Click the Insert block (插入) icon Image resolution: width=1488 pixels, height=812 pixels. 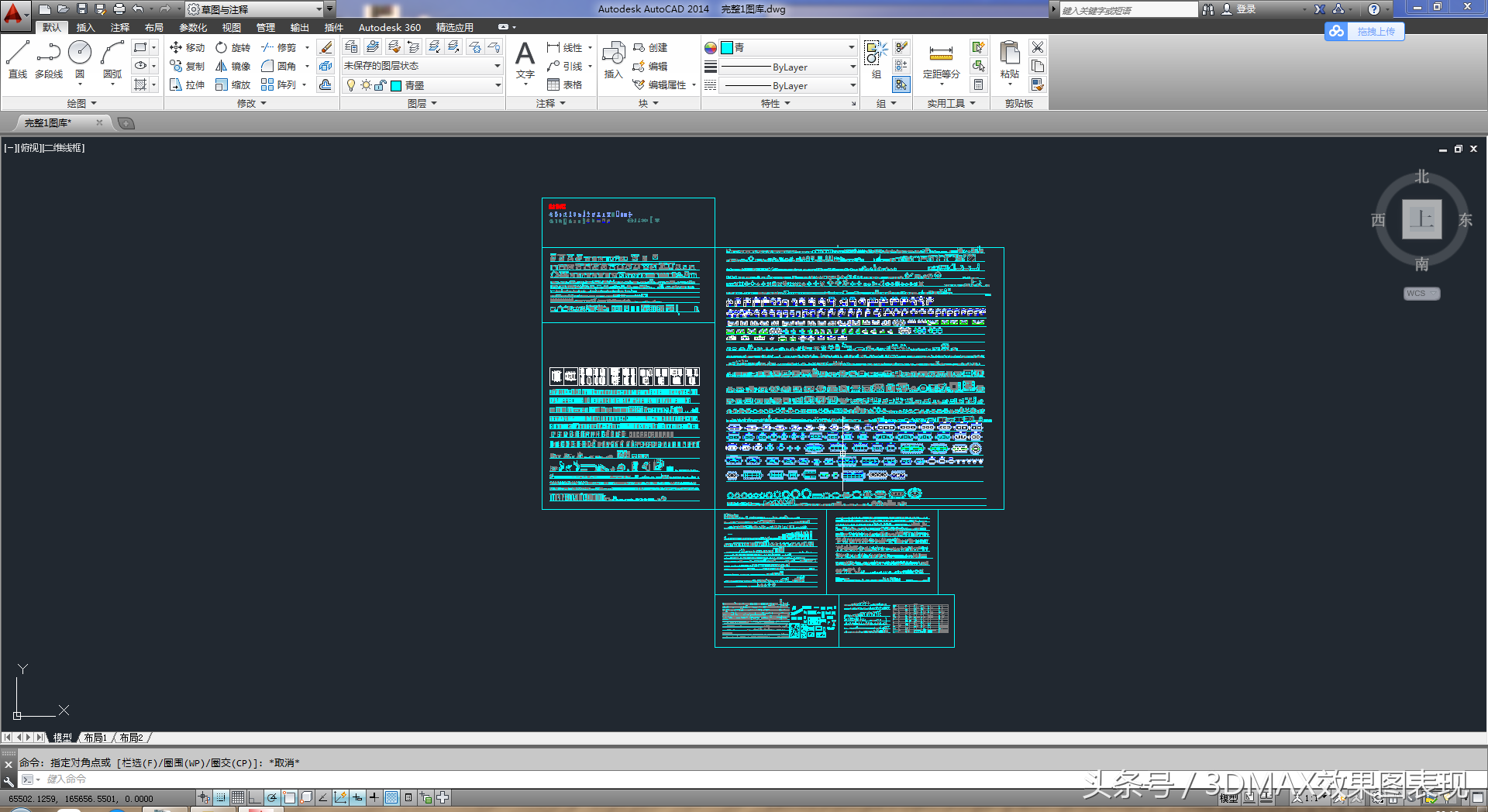pyautogui.click(x=613, y=60)
